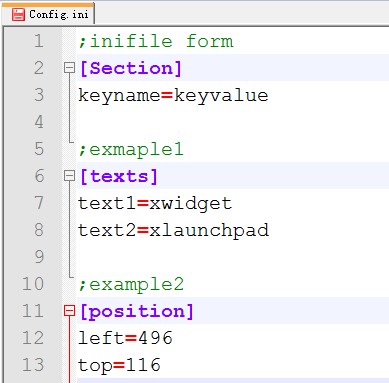Click line number 13 in the margin
389x383 pixels.
[33, 365]
